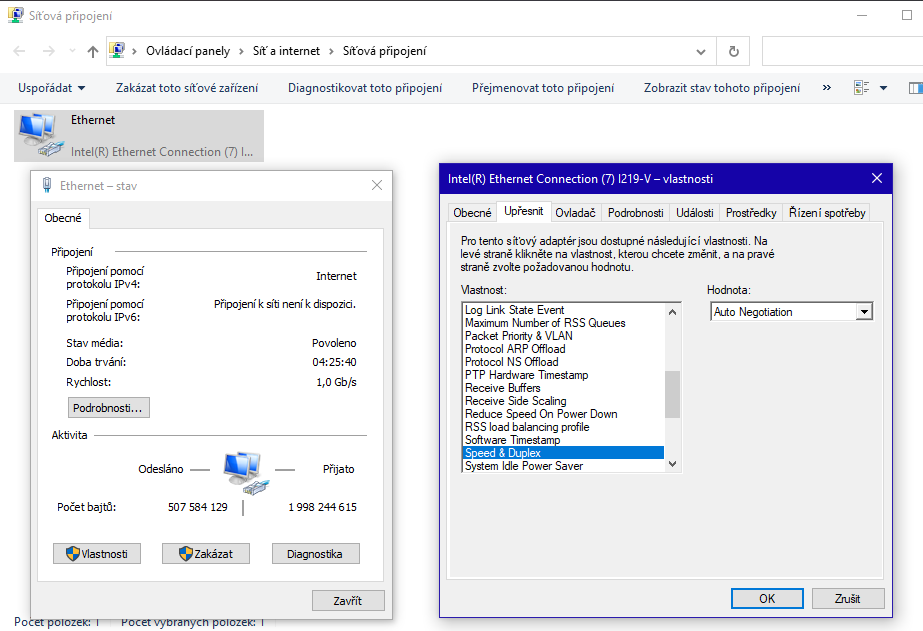923x631 pixels.
Task: Click the Podrobnosti... button
Action: [109, 407]
